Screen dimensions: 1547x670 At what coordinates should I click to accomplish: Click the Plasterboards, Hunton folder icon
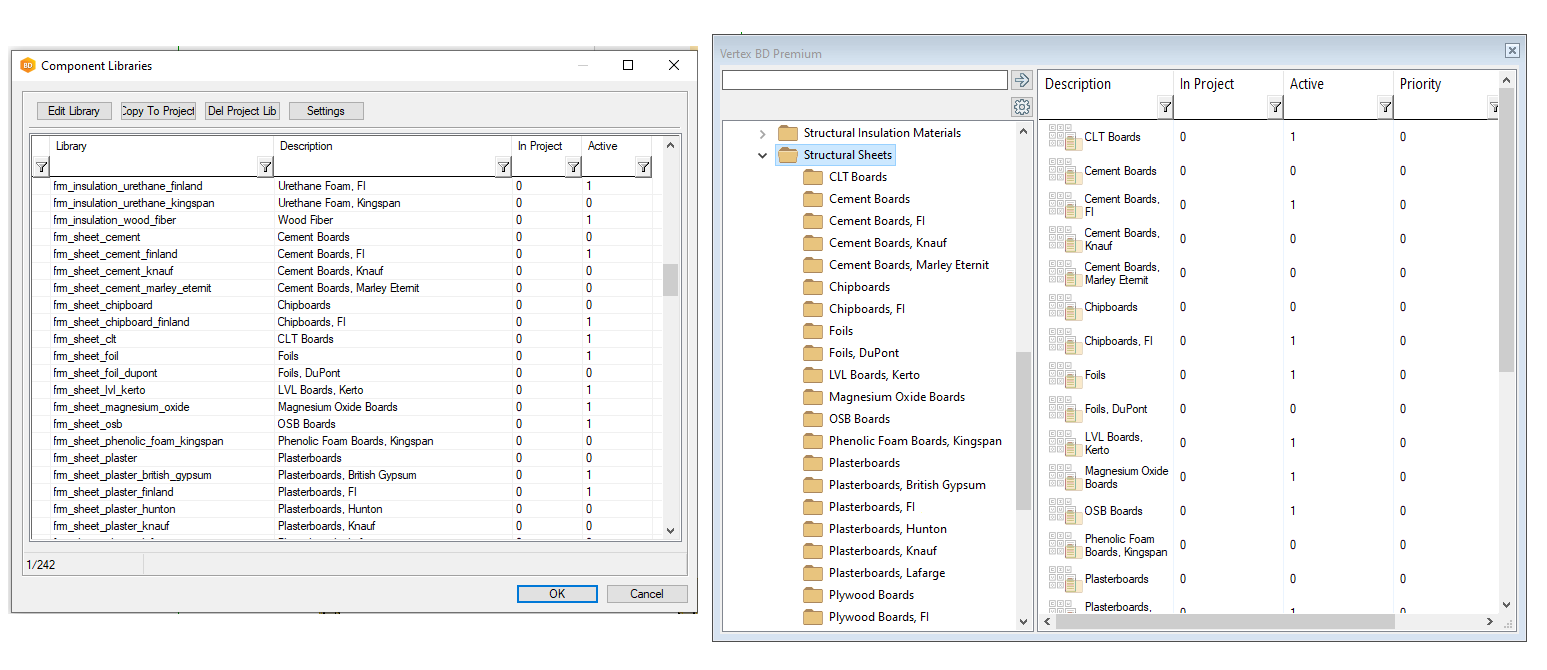[x=813, y=529]
